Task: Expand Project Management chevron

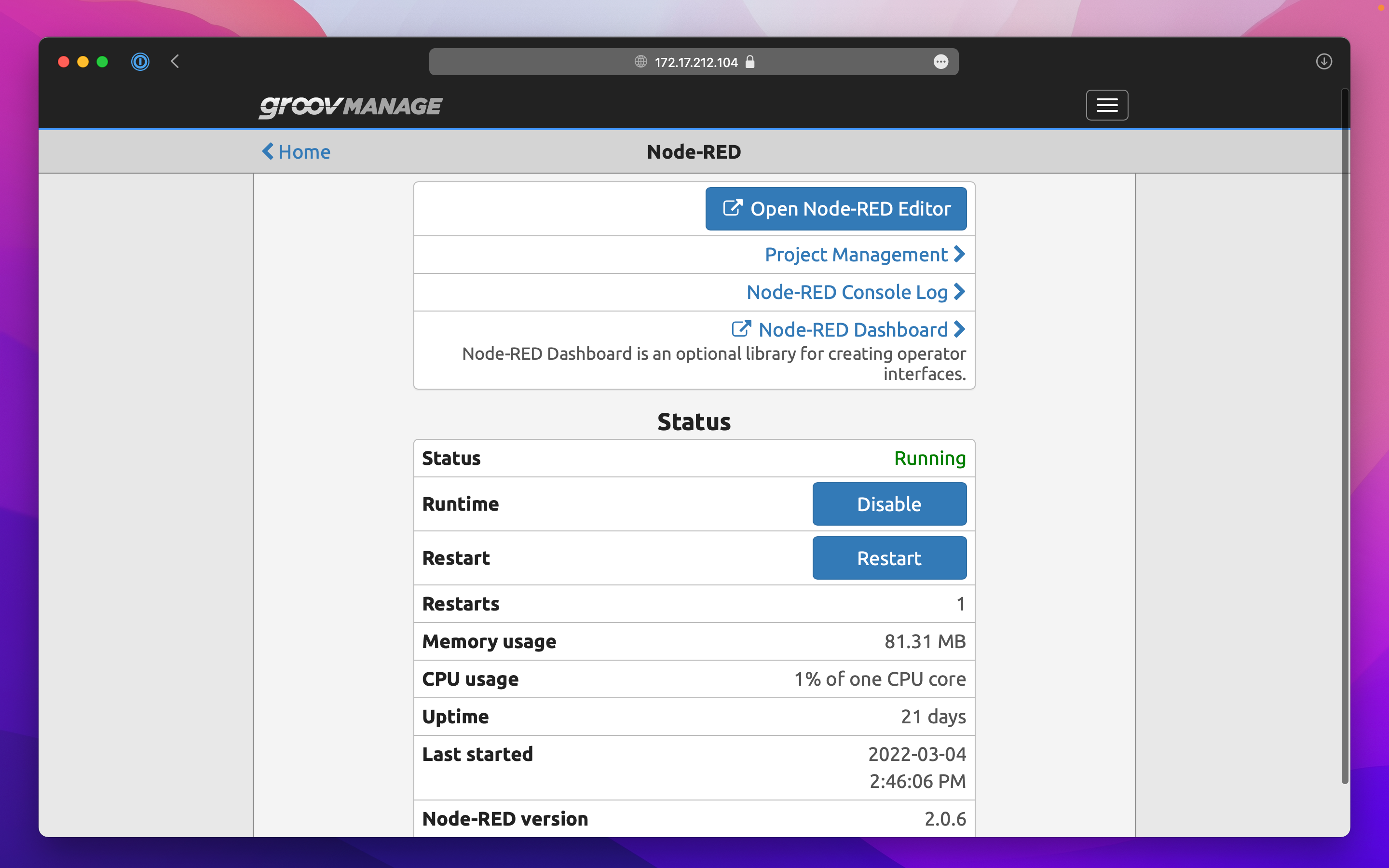Action: pyautogui.click(x=960, y=254)
